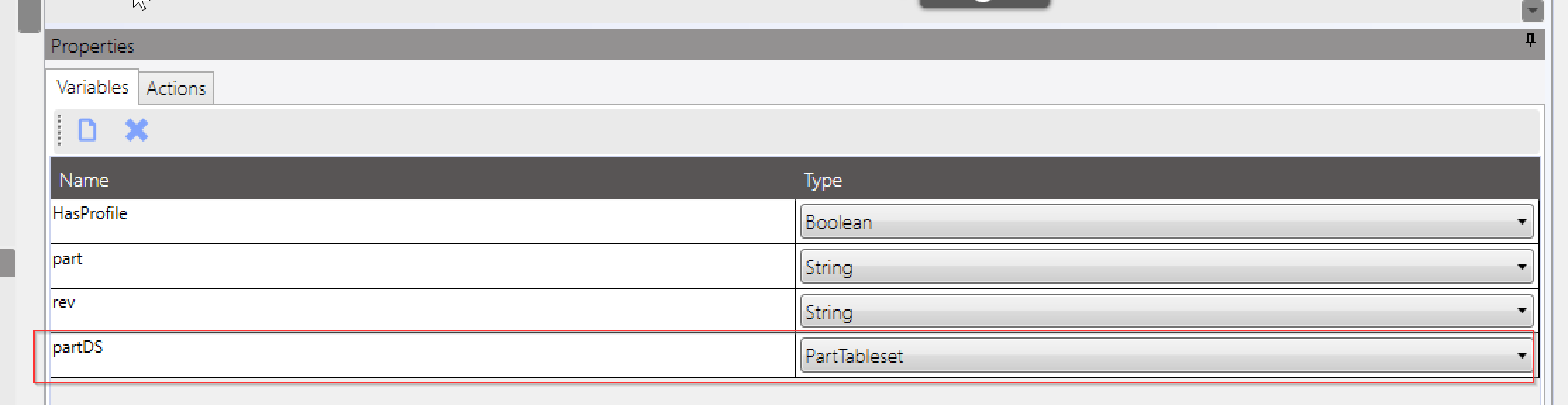Click the HasProfile variable name field
This screenshot has width=1568, height=405.
(x=423, y=221)
